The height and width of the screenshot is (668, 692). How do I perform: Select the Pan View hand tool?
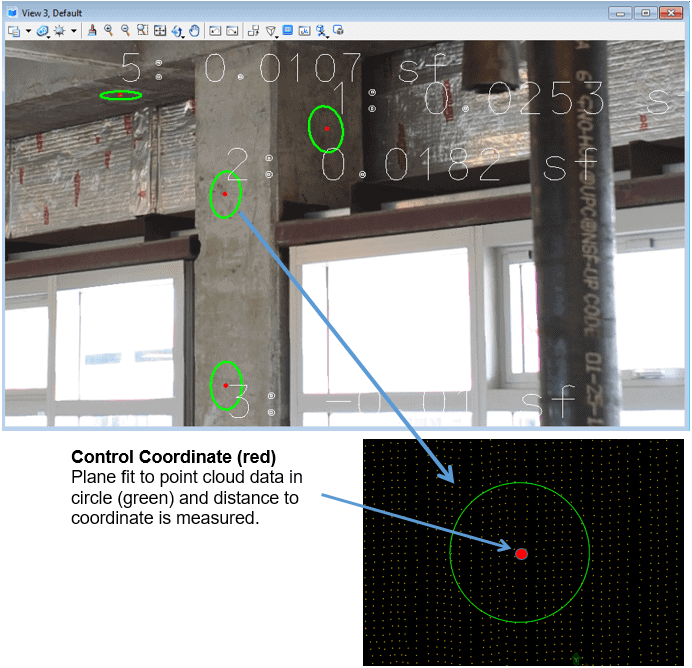click(194, 31)
